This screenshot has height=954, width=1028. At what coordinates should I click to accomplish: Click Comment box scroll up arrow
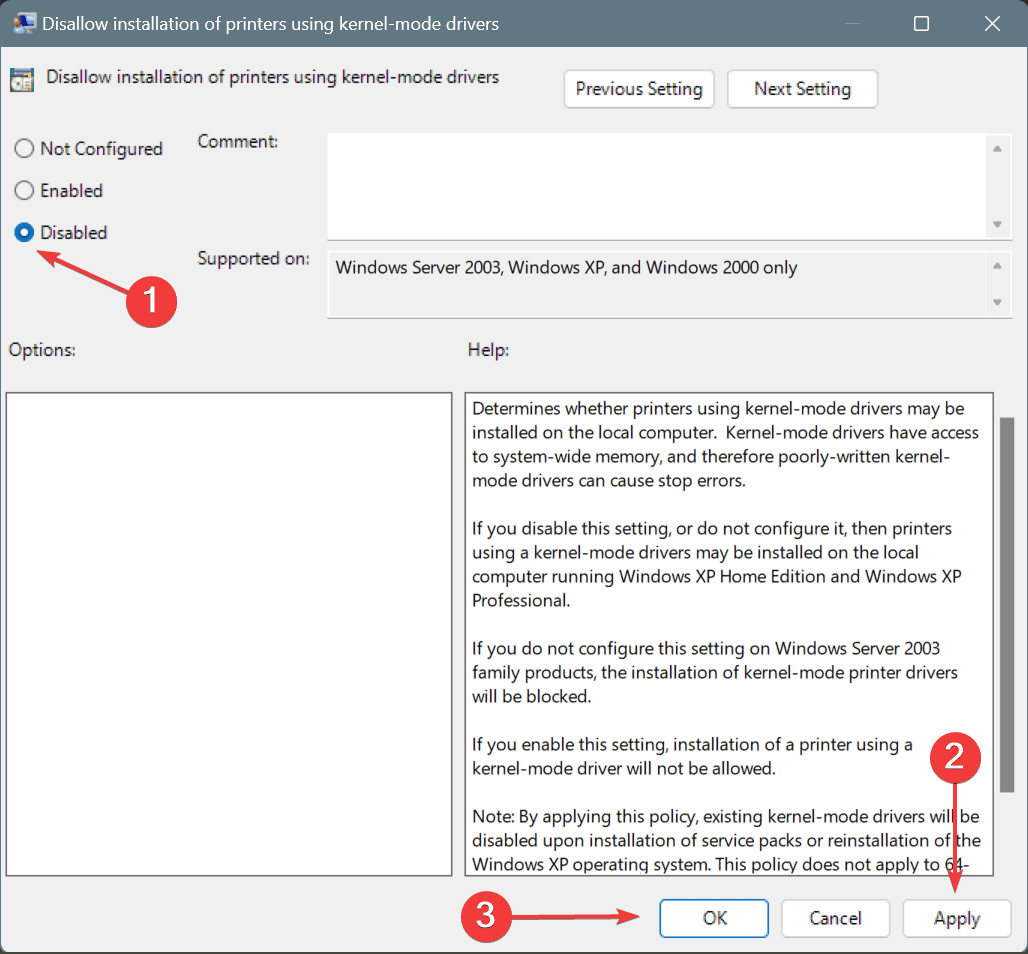tap(997, 149)
